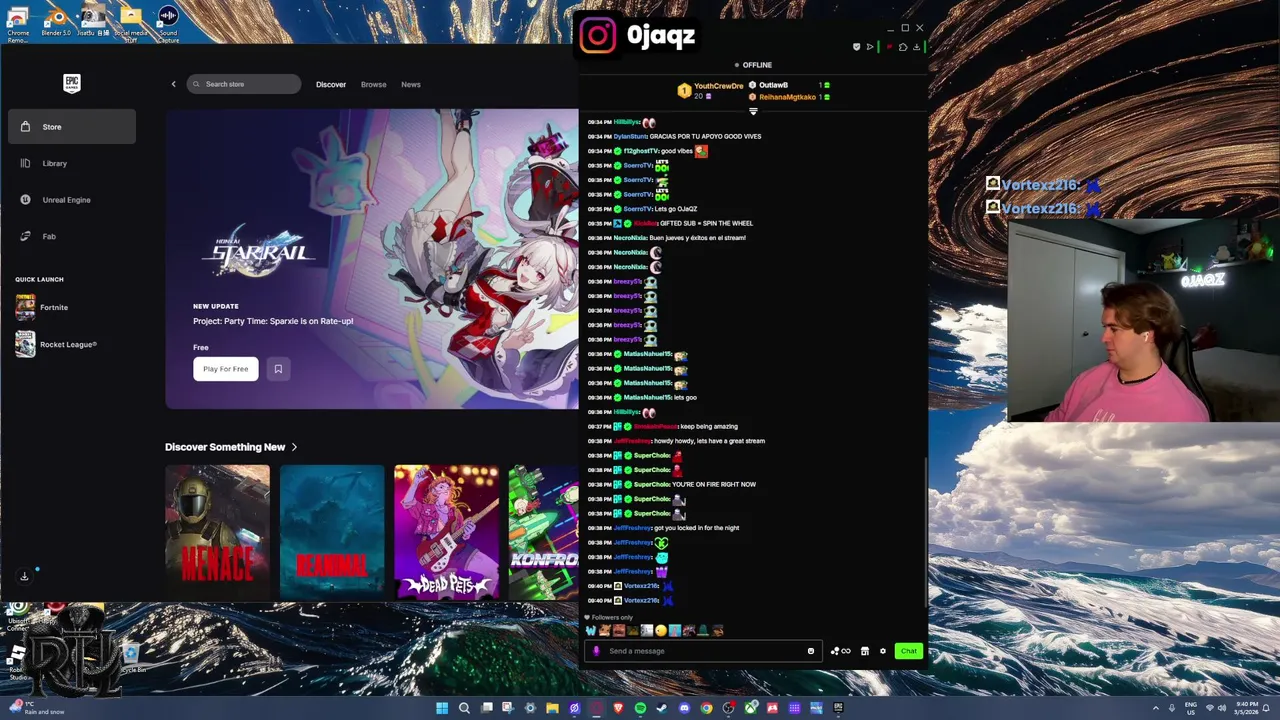Image resolution: width=1280 pixels, height=720 pixels.
Task: Go back using the left chevron arrow
Action: click(173, 84)
